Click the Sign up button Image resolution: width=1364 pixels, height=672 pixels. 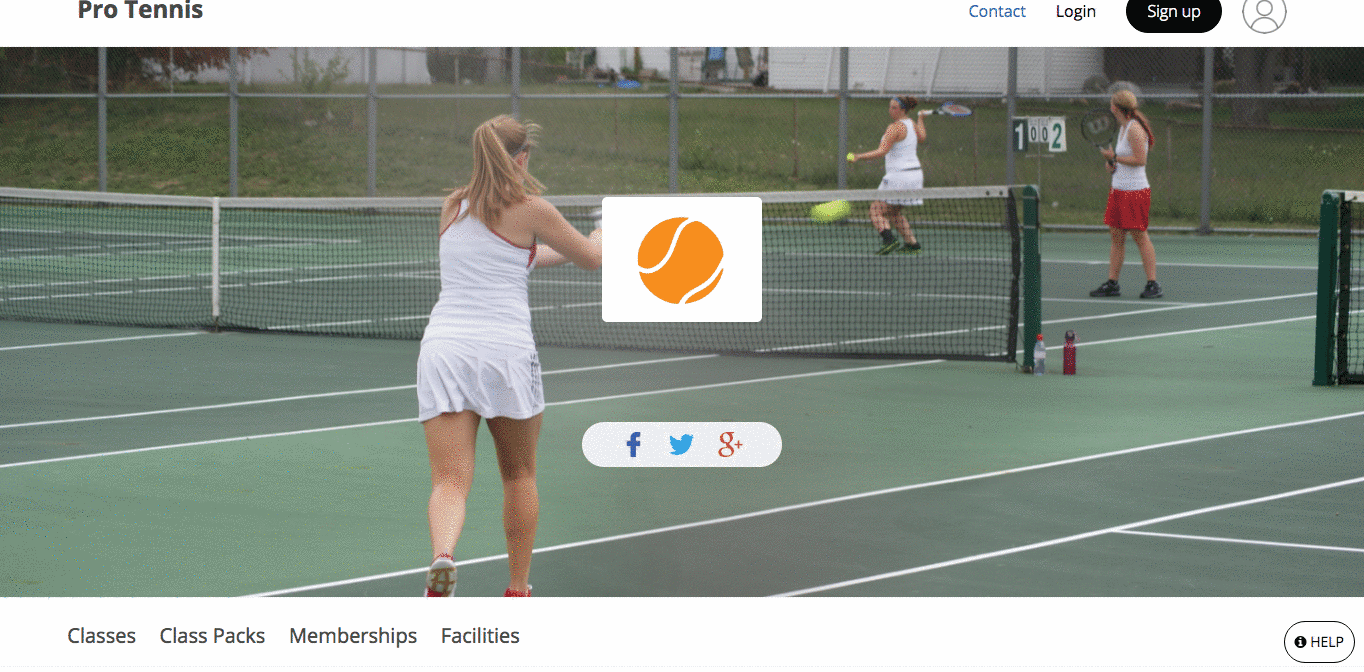[1174, 12]
